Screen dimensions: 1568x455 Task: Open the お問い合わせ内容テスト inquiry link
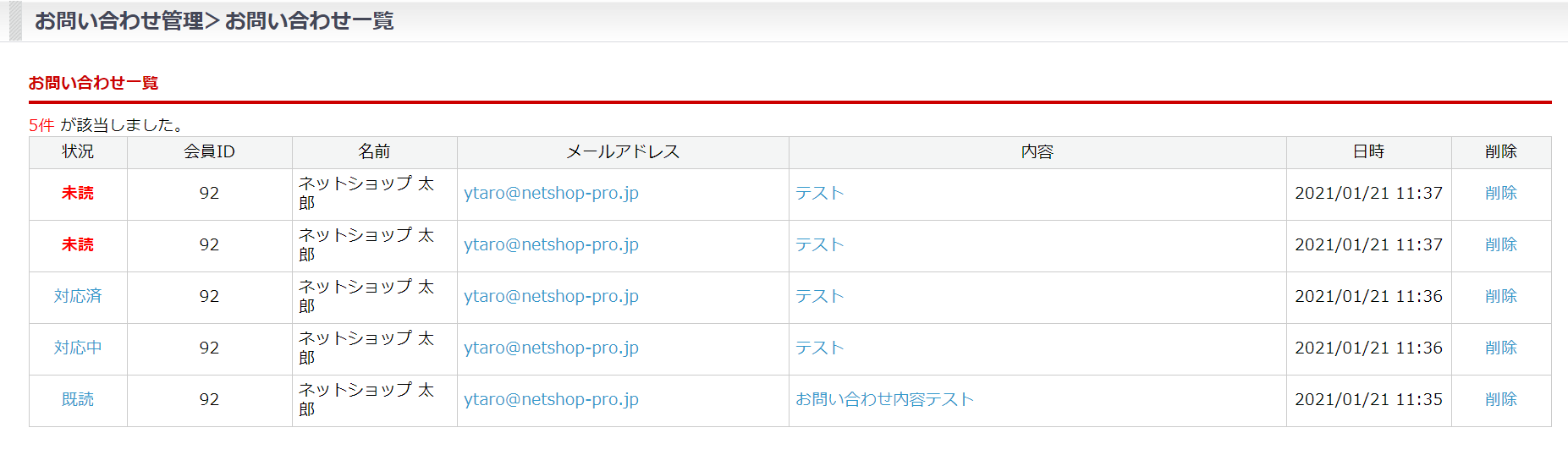click(x=884, y=400)
